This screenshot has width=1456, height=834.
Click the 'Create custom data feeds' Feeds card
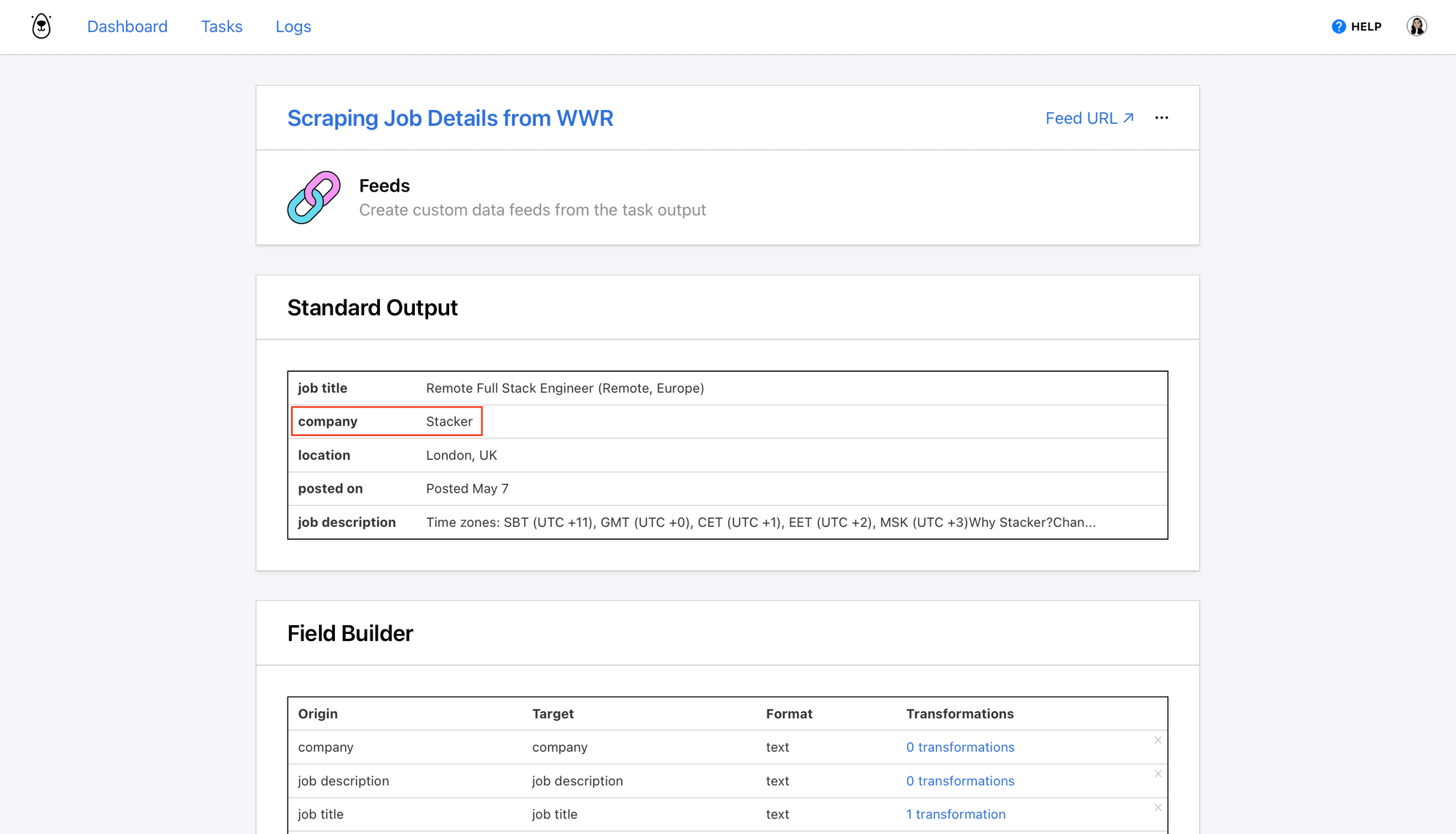point(532,210)
